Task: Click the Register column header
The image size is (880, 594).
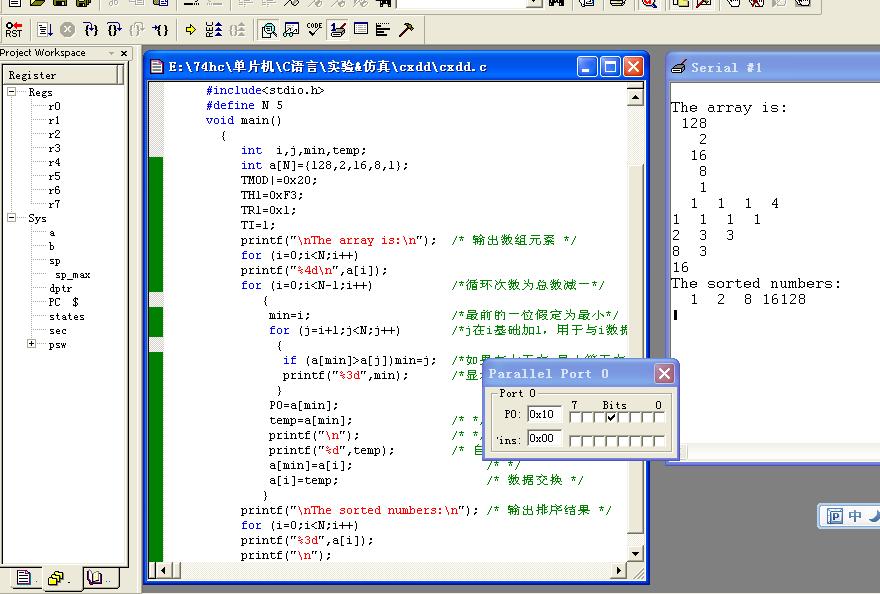Action: pos(61,75)
